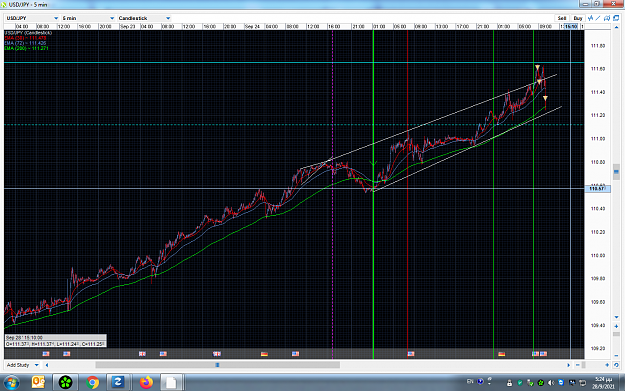Open the Windows Start menu
Screen dimensions: 625x391
tap(11, 382)
